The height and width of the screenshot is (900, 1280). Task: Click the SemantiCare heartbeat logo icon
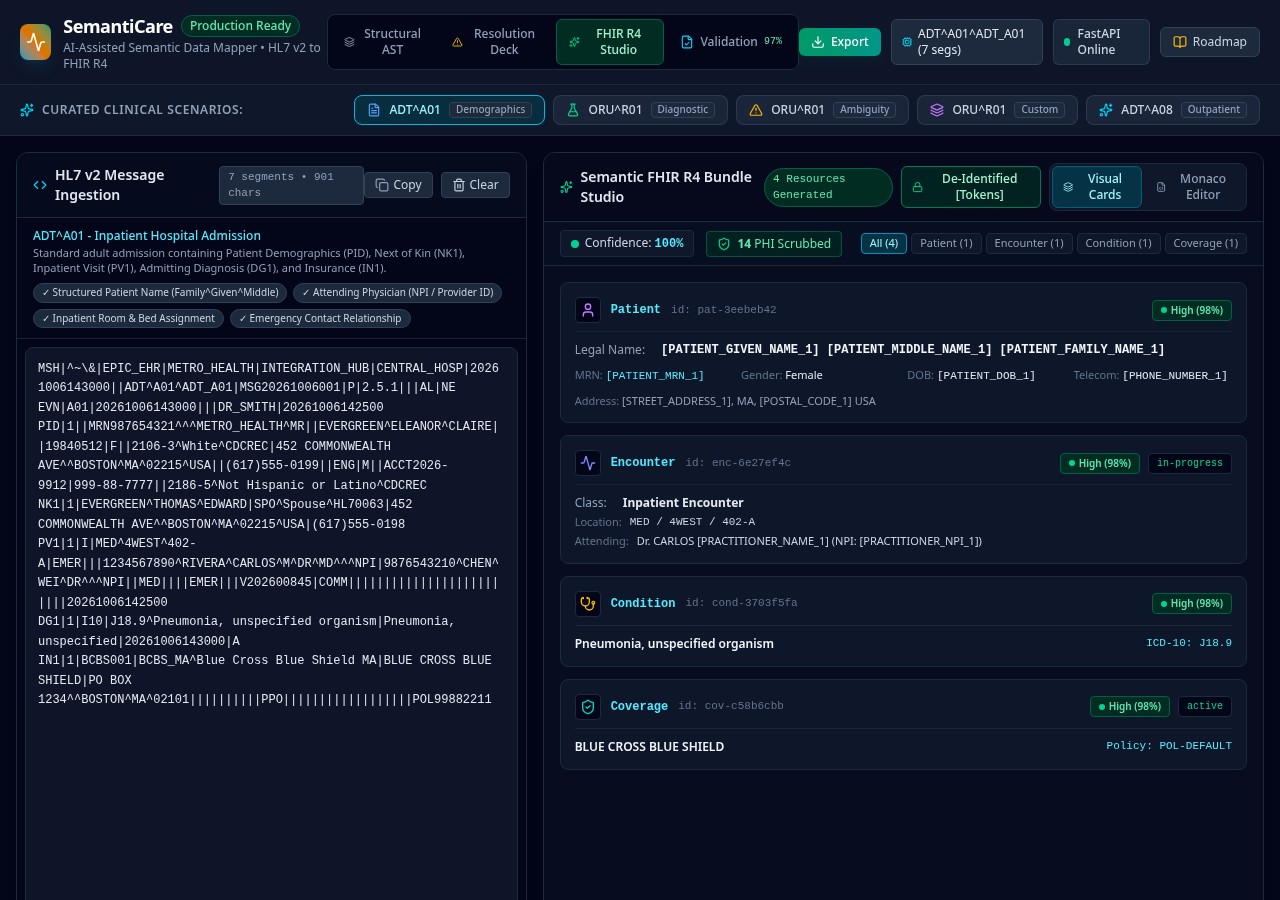point(35,42)
